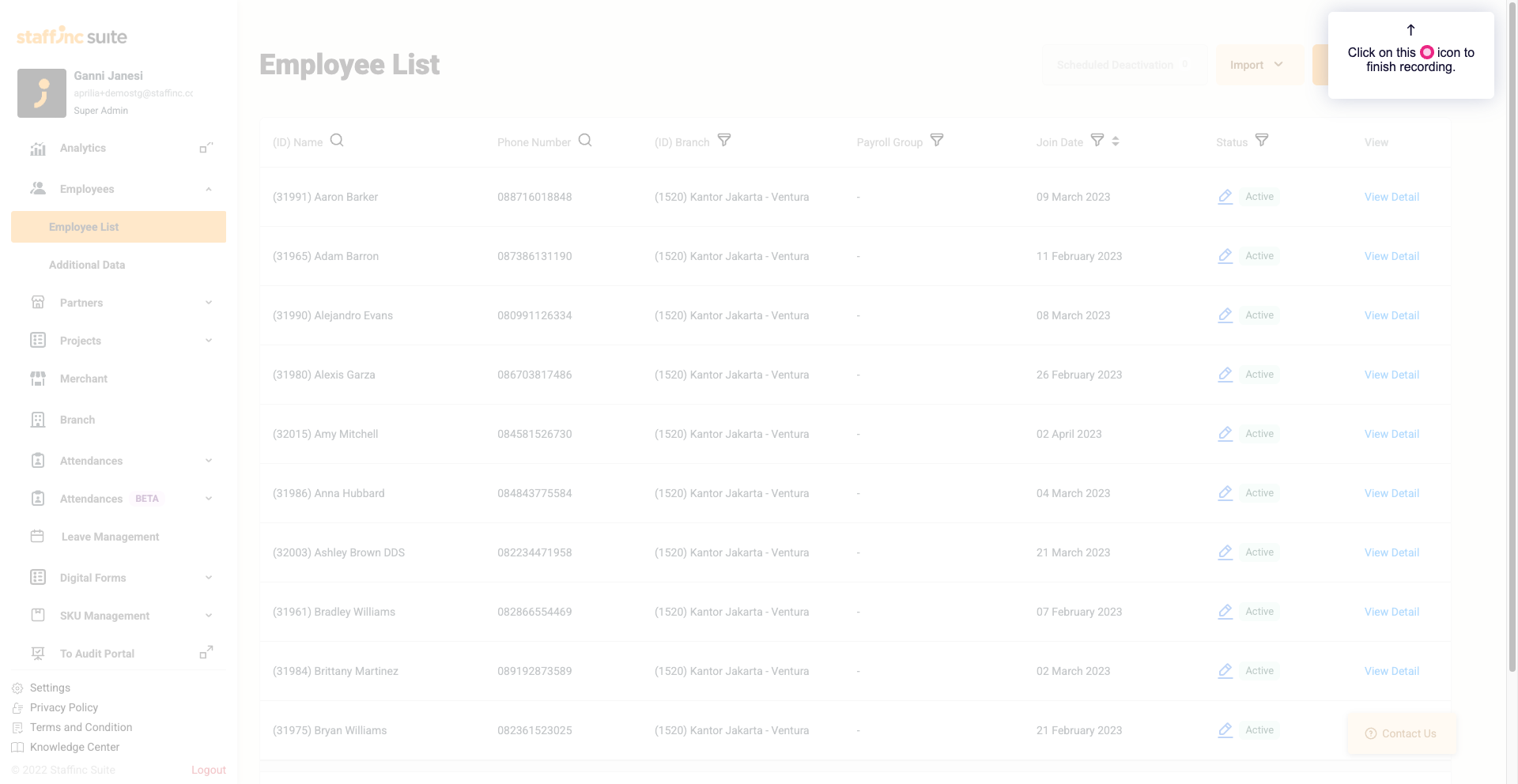Click the Contact Us button
This screenshot has width=1518, height=784.
tap(1401, 733)
